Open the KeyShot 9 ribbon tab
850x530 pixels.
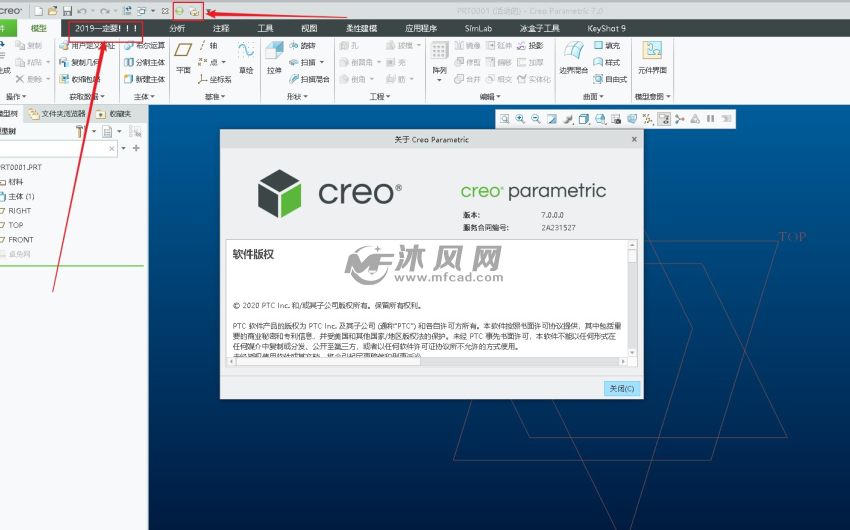pyautogui.click(x=606, y=28)
